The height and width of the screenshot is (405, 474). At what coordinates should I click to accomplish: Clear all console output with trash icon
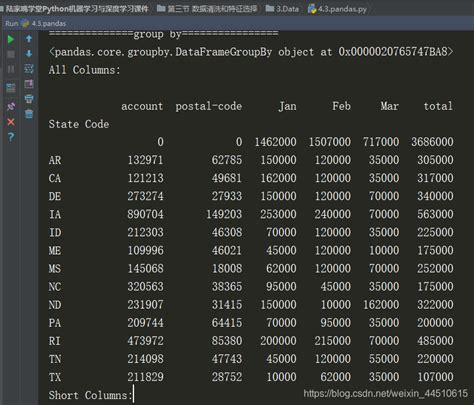click(29, 114)
